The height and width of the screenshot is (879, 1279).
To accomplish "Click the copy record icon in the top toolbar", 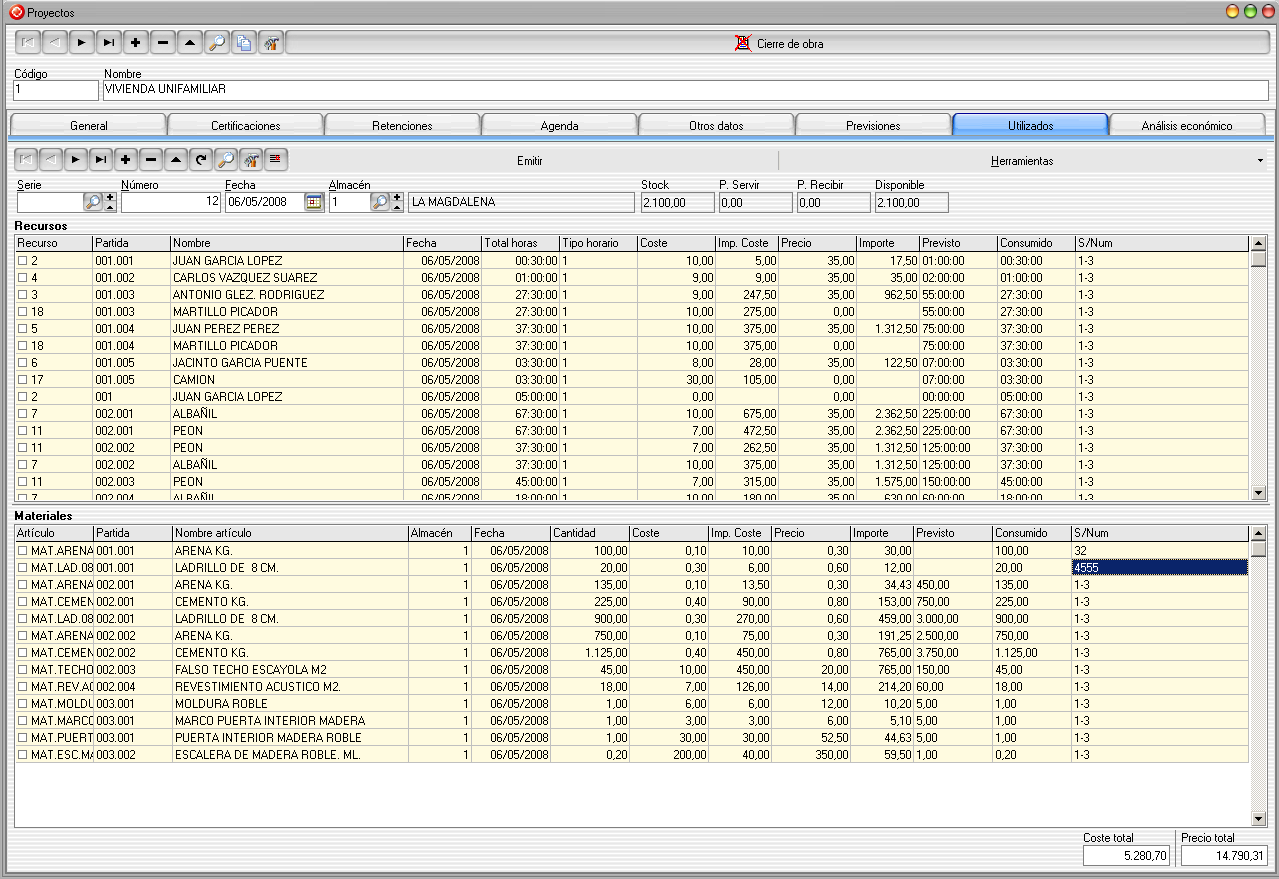I will [x=244, y=43].
